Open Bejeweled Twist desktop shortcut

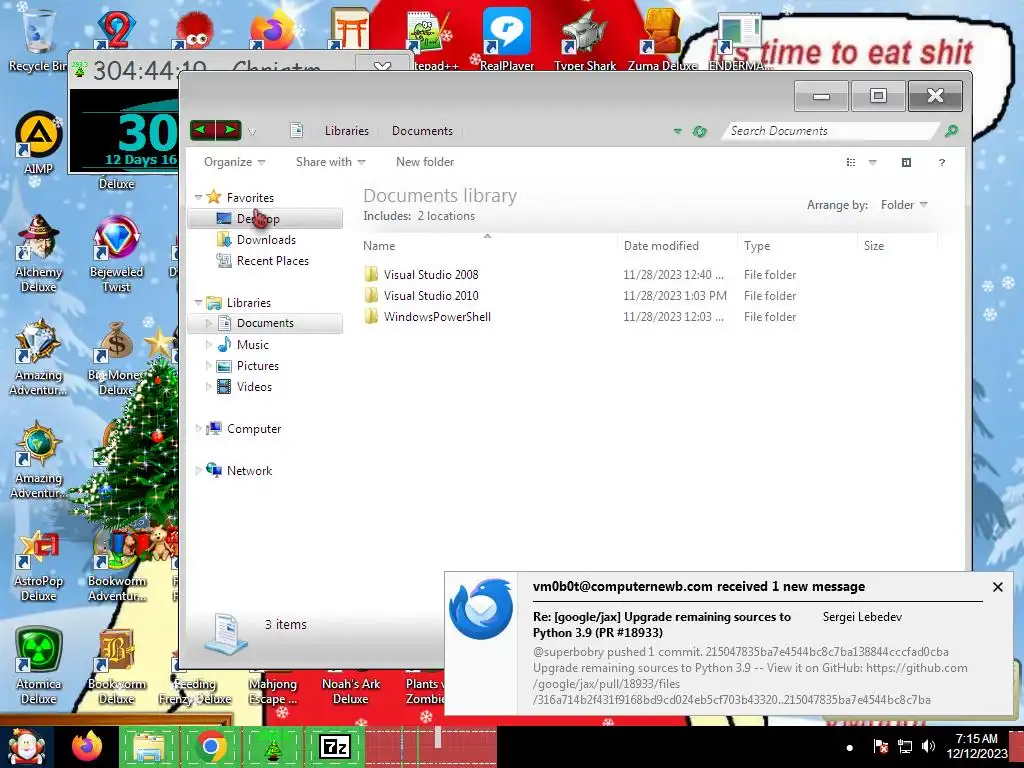coord(116,253)
